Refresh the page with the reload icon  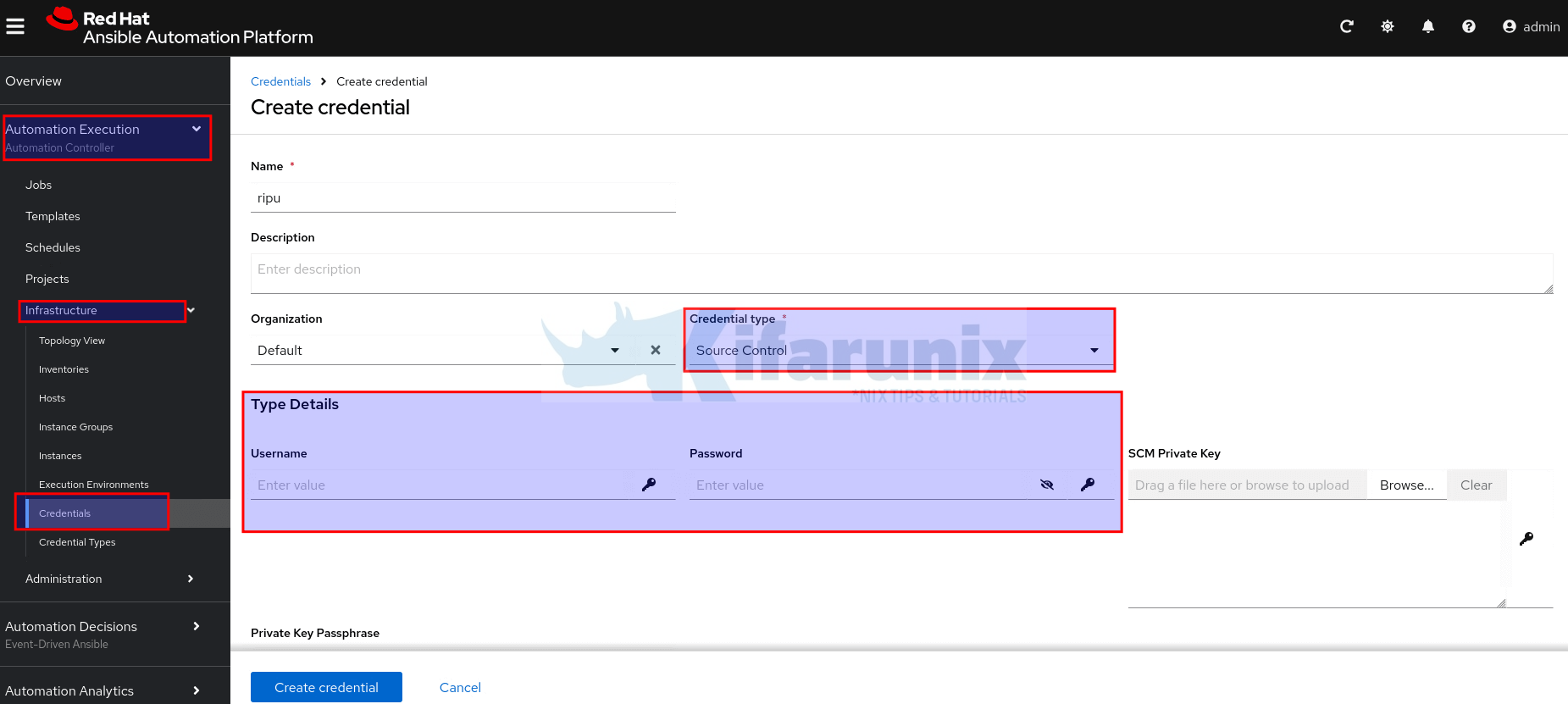(x=1347, y=27)
